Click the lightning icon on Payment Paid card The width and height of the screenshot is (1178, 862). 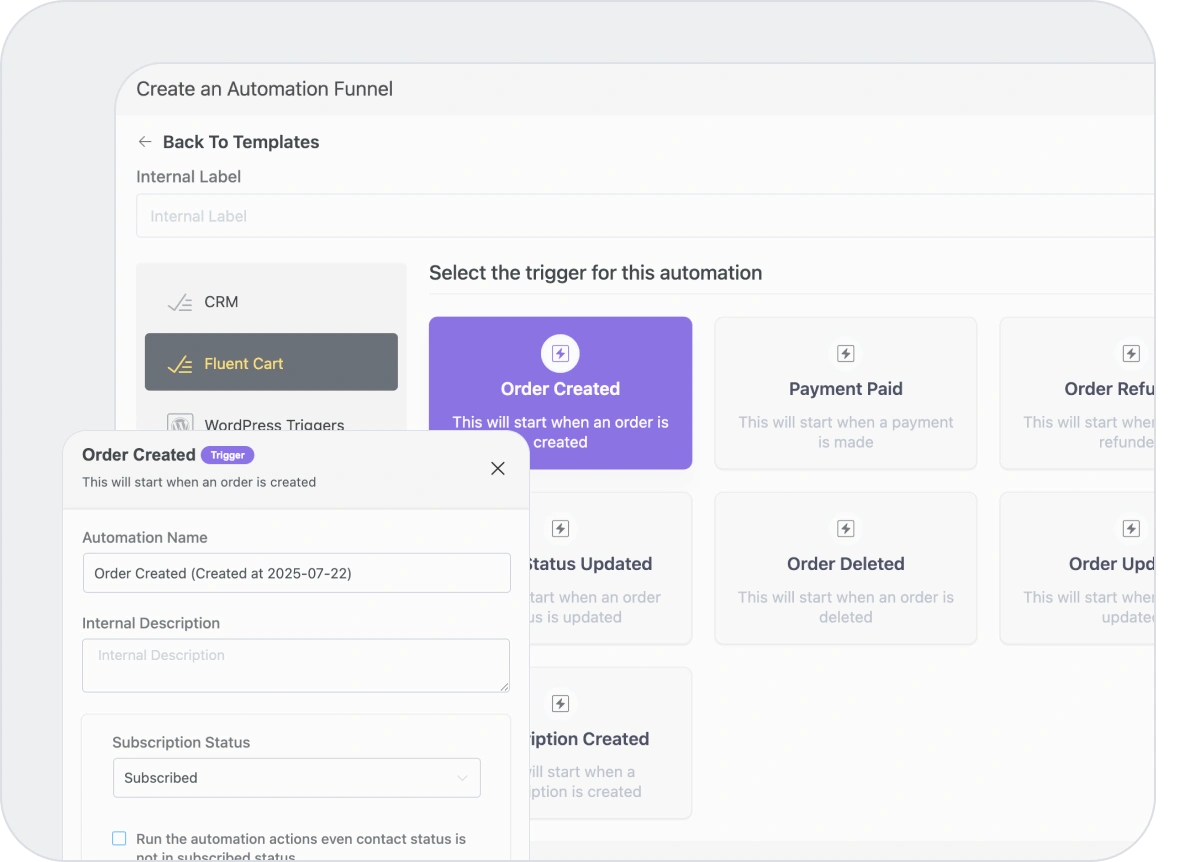845,353
